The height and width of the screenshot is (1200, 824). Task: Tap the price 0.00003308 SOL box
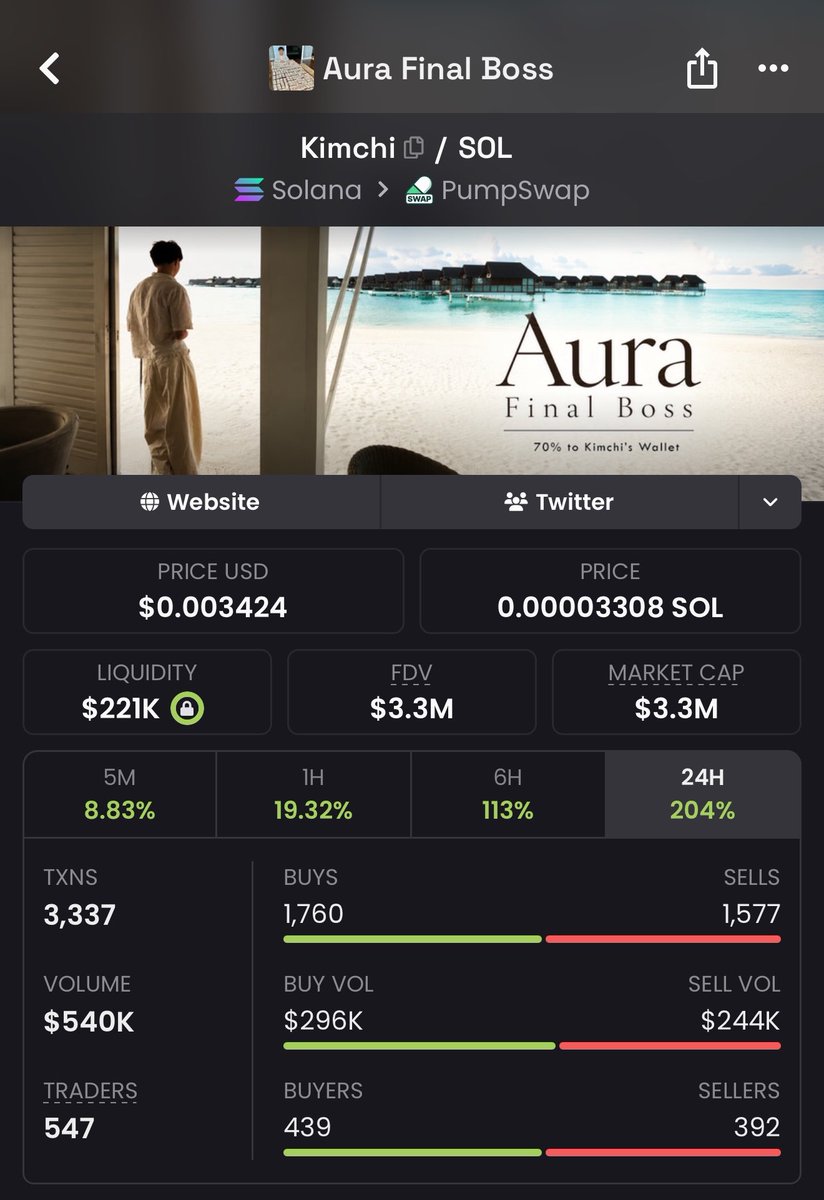coord(610,591)
